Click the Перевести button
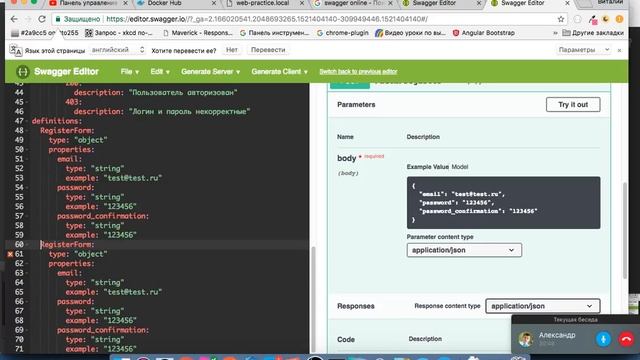 pyautogui.click(x=268, y=50)
